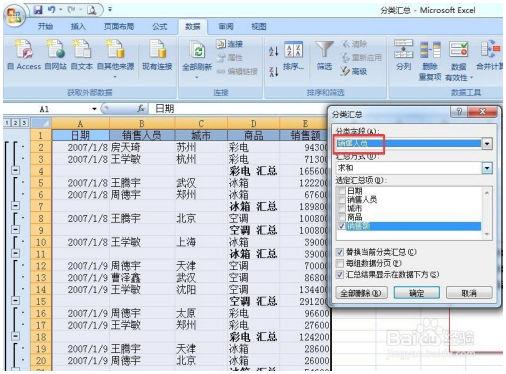Viewport: 506px width, 374px height.
Task: Switch to the 公式 tab
Action: tap(159, 26)
